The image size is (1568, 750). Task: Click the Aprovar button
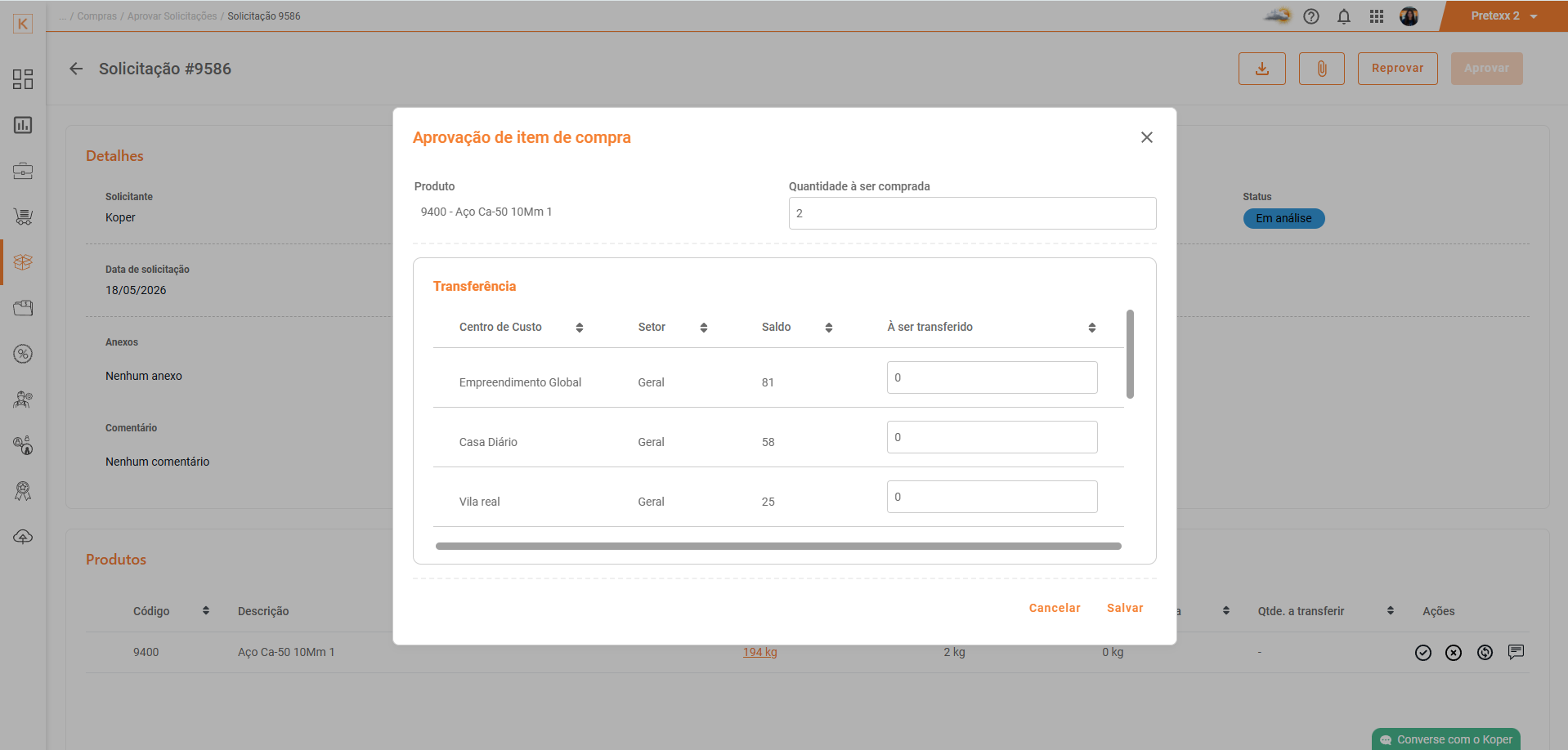pos(1487,69)
